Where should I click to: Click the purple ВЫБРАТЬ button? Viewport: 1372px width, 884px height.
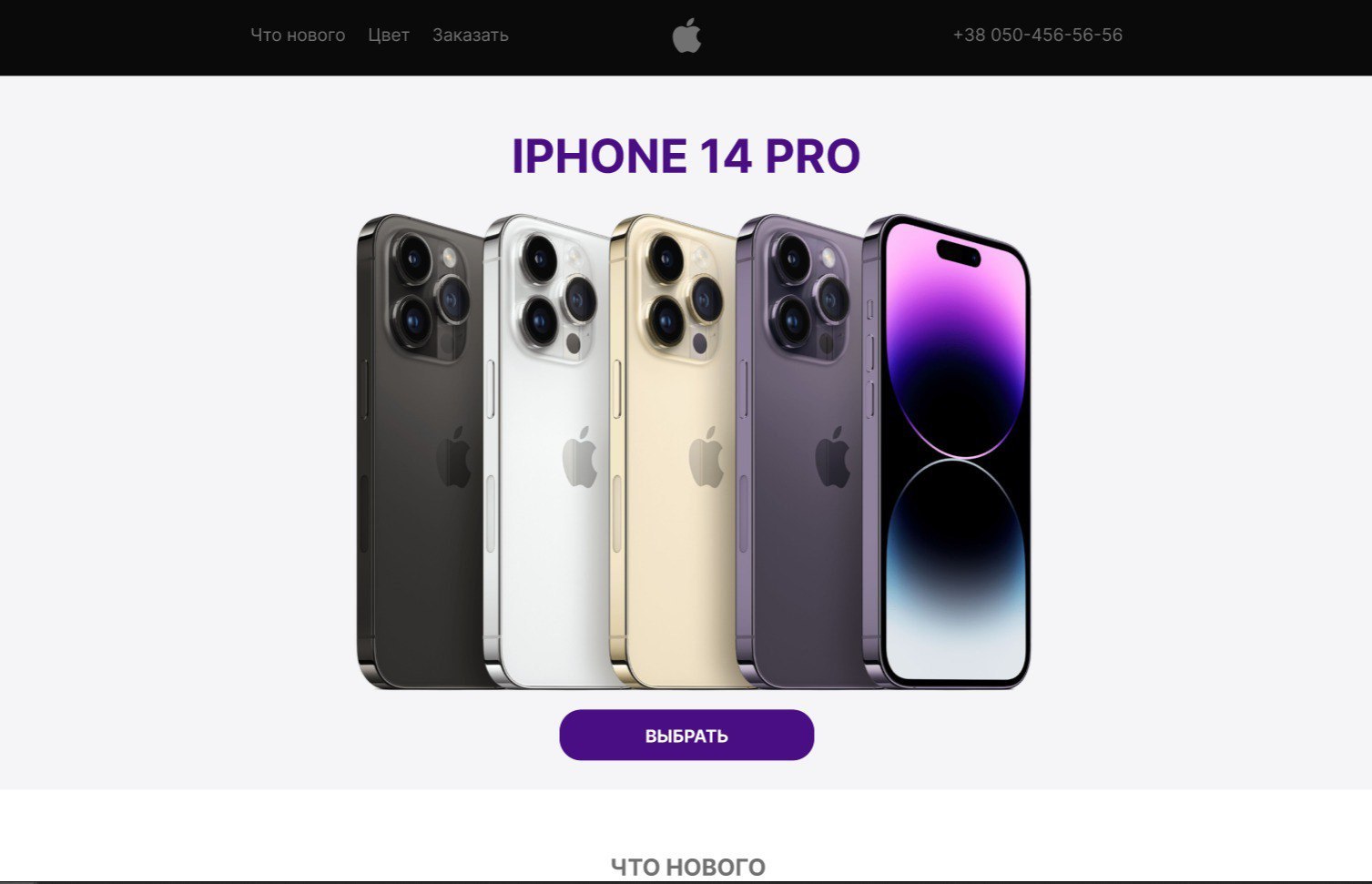click(686, 735)
